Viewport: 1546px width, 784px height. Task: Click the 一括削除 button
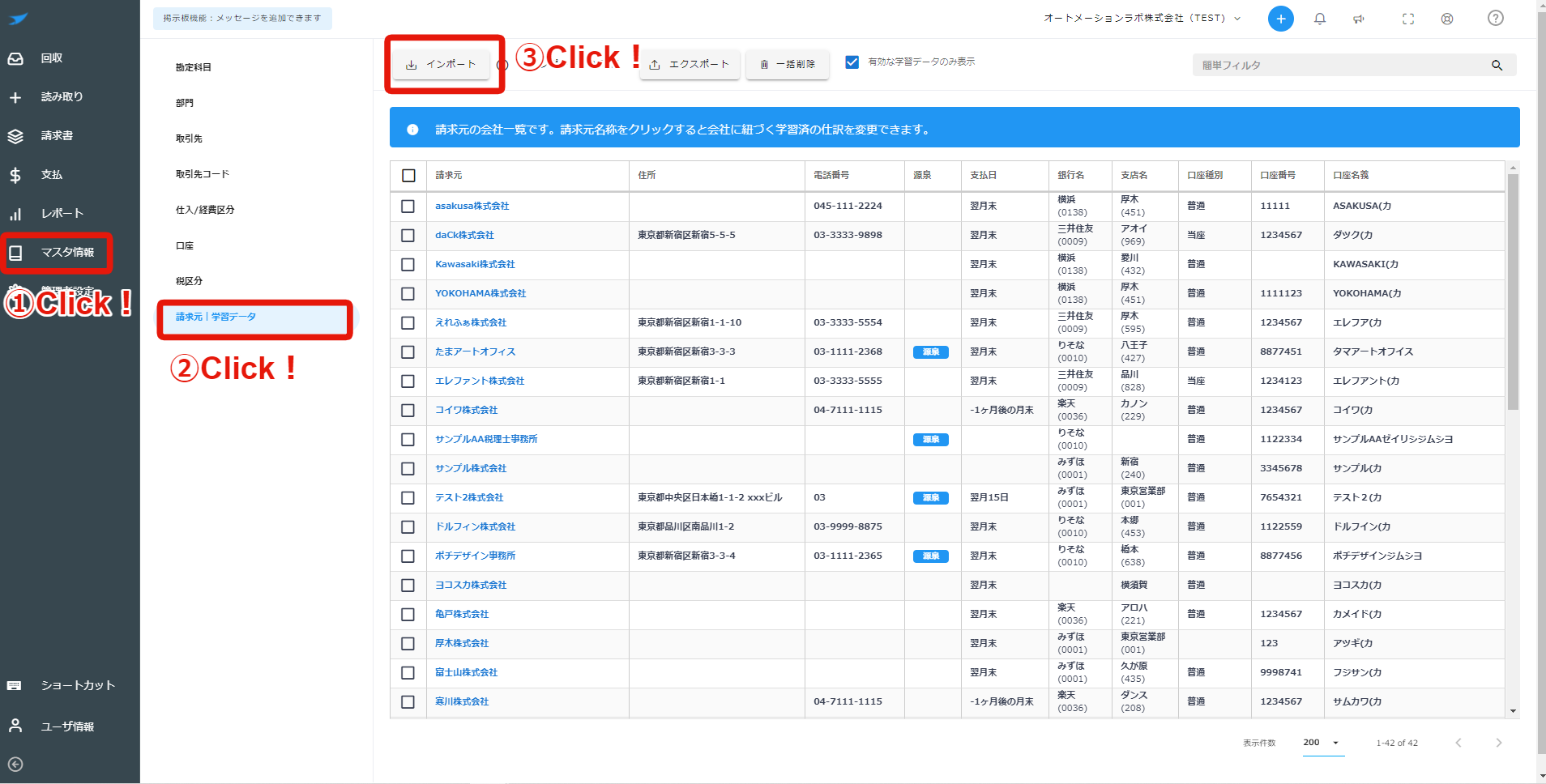[x=788, y=64]
